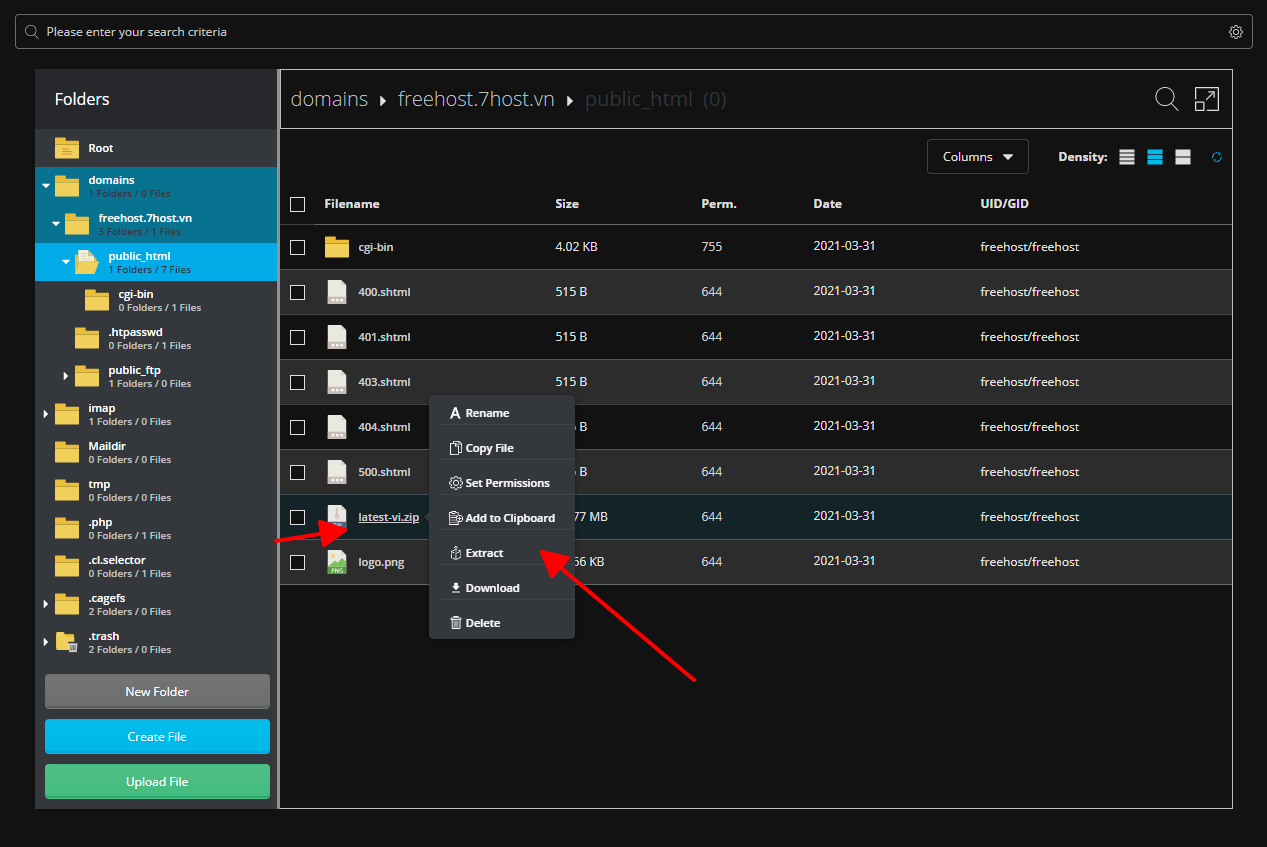Collapse the freehost.7host.vn tree arrow

pyautogui.click(x=55, y=224)
